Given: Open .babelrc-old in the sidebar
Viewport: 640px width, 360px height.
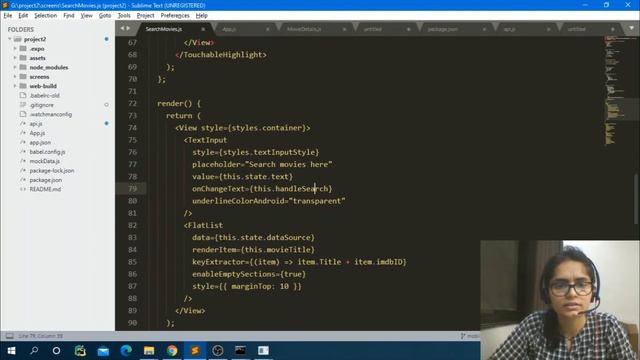Looking at the screenshot, I should tap(44, 96).
